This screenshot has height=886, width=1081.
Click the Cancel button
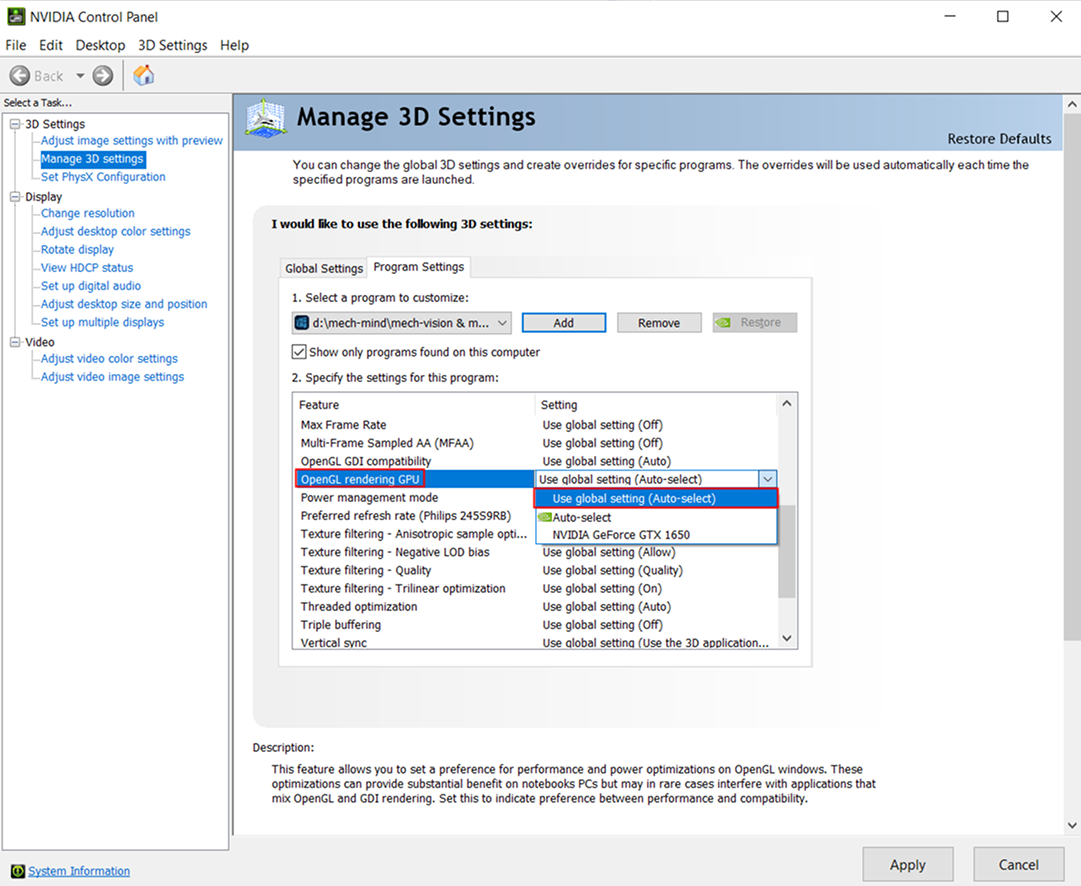point(1018,865)
